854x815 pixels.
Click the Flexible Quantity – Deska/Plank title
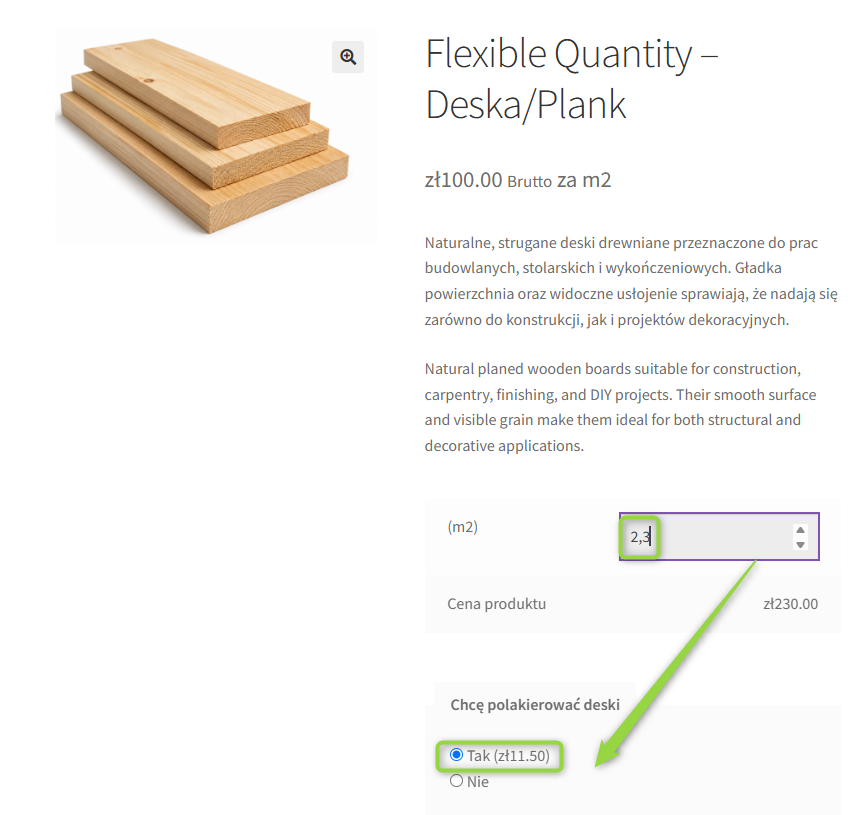point(572,79)
